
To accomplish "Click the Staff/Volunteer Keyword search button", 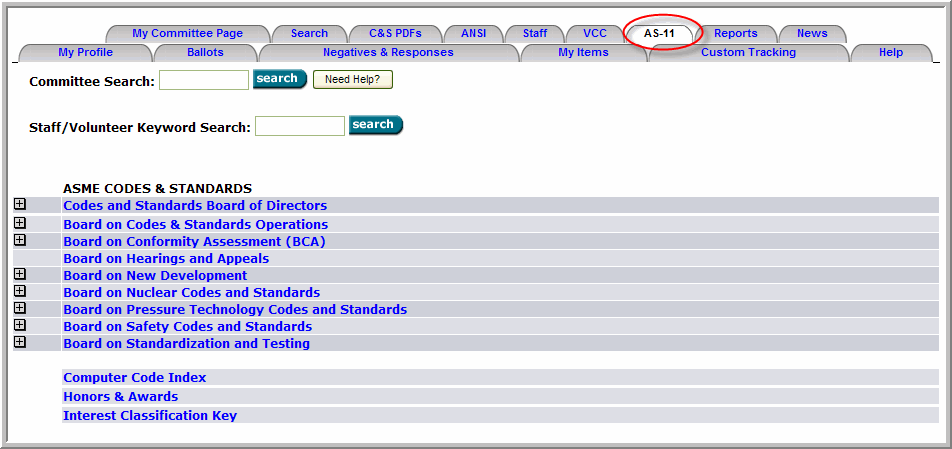I will [x=376, y=125].
